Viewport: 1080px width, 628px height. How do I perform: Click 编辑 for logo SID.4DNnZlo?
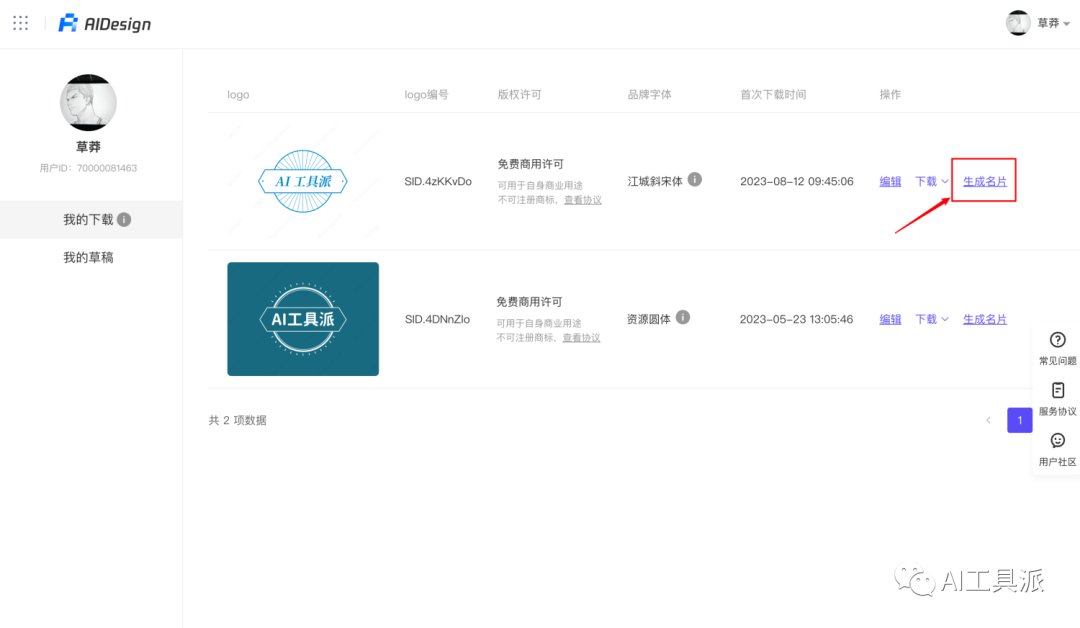891,319
